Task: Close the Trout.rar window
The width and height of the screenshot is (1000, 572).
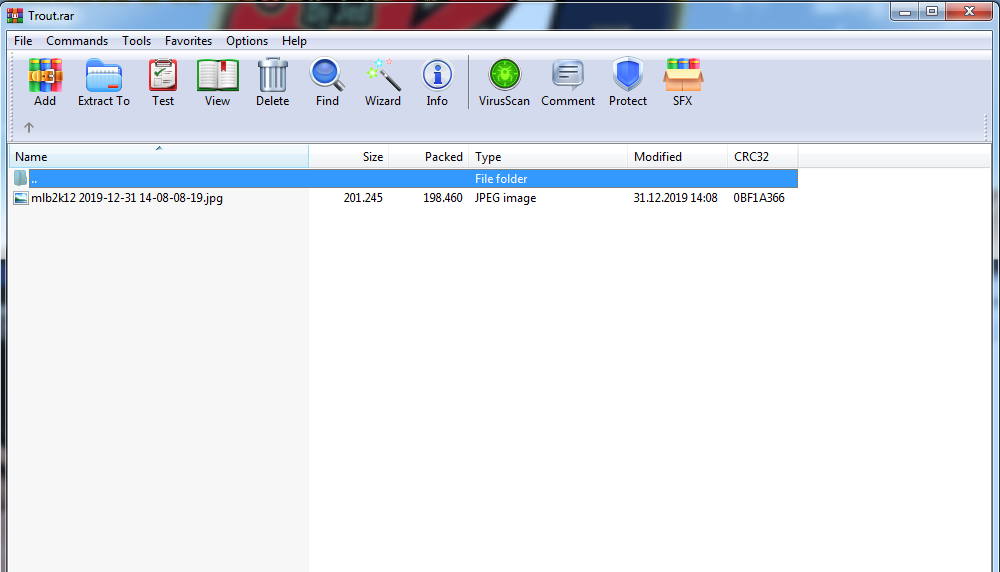Action: [x=969, y=11]
